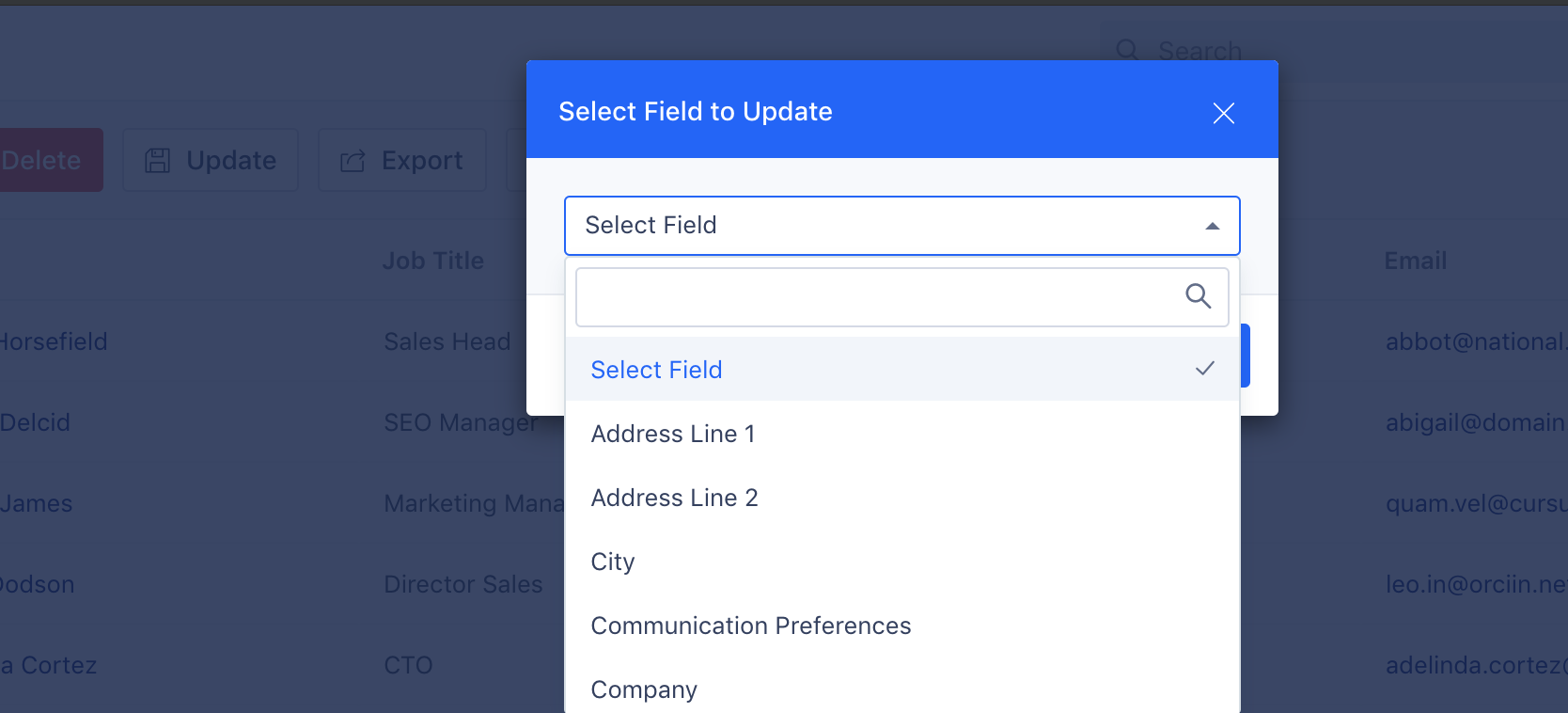Viewport: 1568px width, 713px height.
Task: Click the Job Title column header
Action: coord(433,261)
